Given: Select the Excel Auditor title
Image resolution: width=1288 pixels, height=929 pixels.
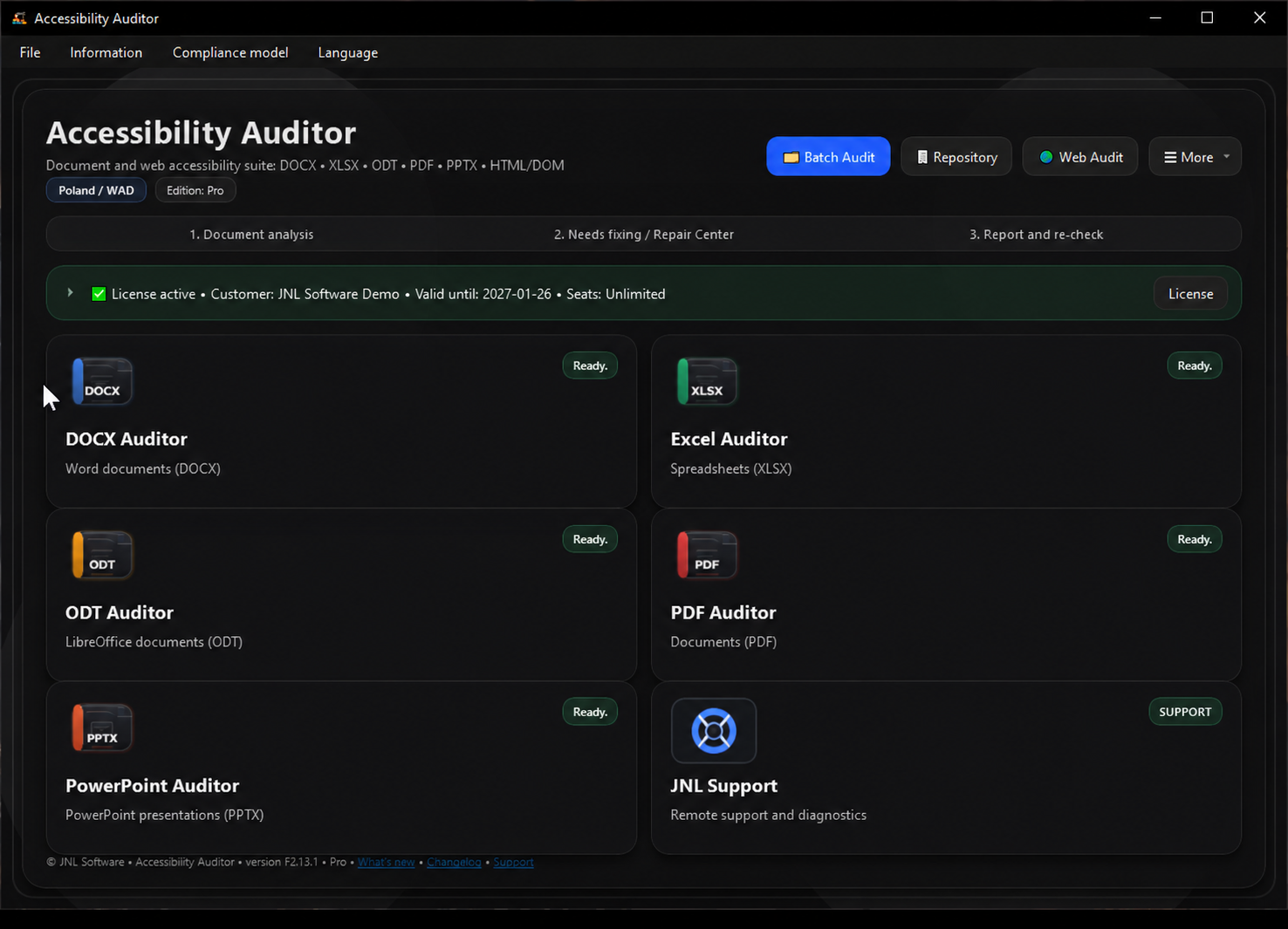Looking at the screenshot, I should 729,439.
